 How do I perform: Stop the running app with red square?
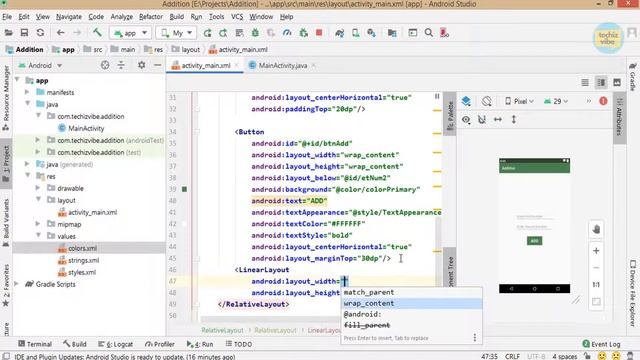pyautogui.click(x=319, y=33)
